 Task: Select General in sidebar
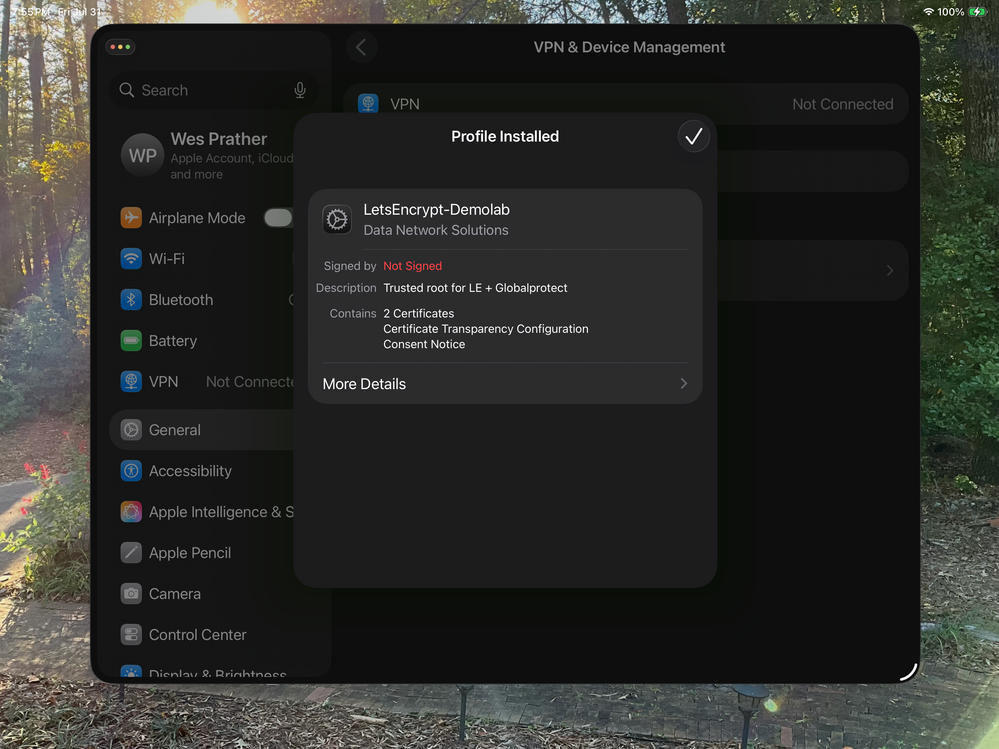(203, 430)
